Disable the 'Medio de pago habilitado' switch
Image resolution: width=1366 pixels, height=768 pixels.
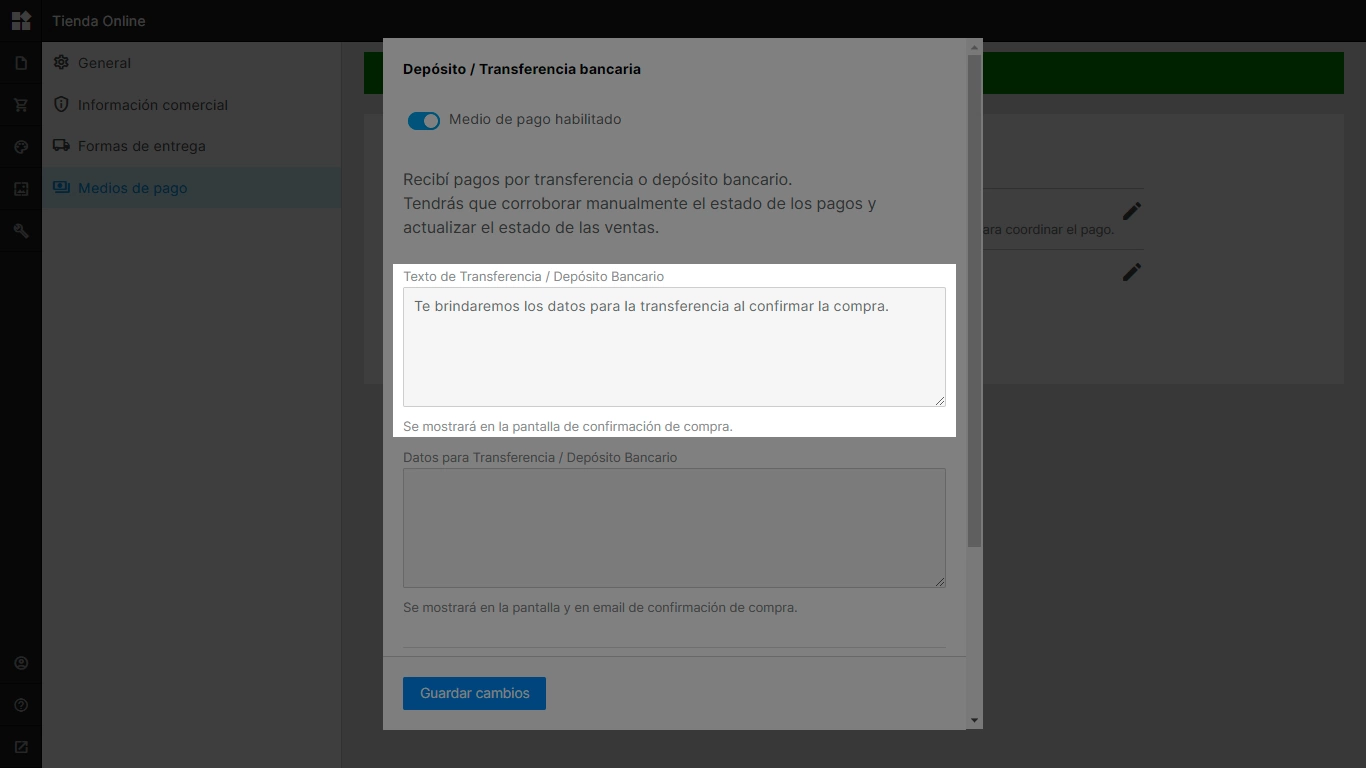tap(424, 120)
